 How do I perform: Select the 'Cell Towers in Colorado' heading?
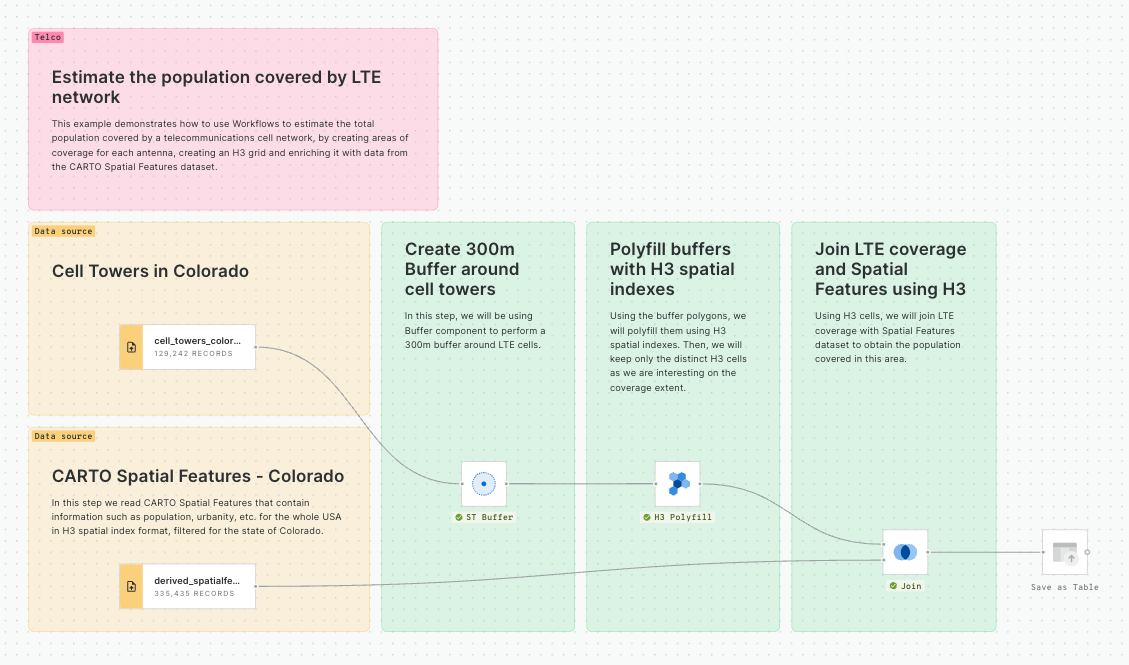point(150,271)
